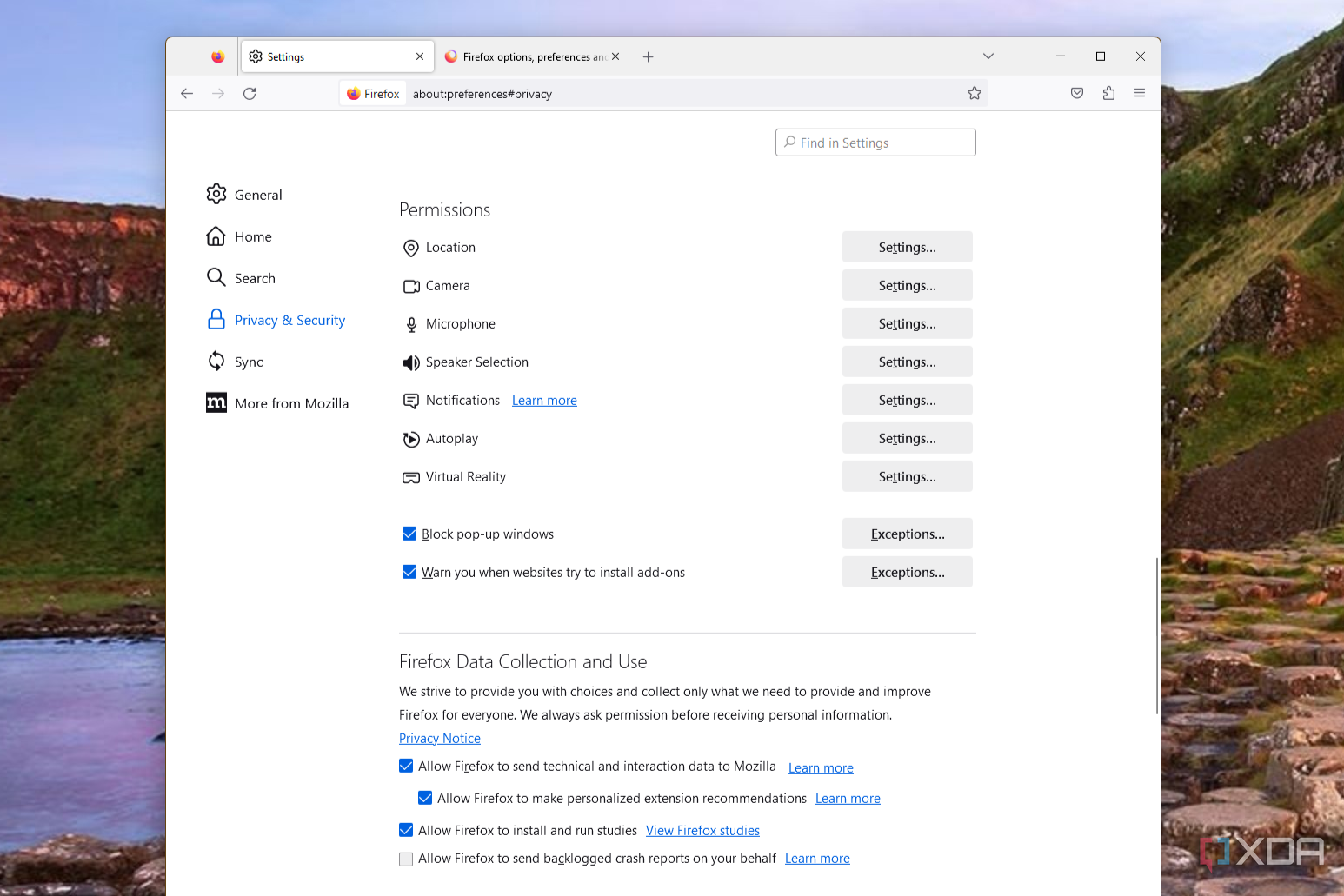Reload the current page
This screenshot has width=1344, height=896.
pos(250,93)
